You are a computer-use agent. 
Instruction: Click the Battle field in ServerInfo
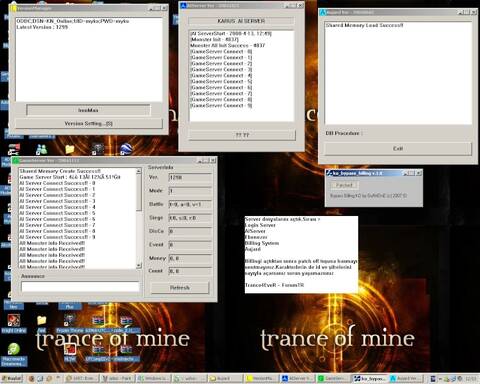pyautogui.click(x=190, y=204)
